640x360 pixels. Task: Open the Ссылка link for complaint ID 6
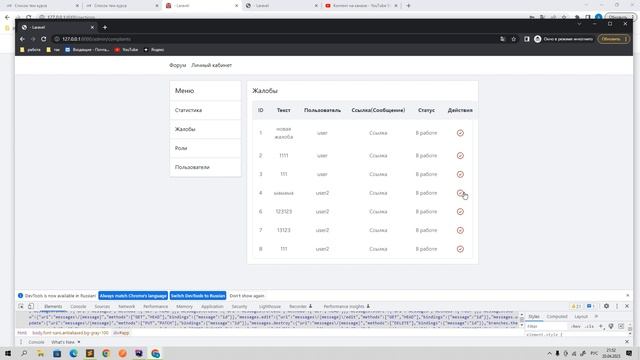378,211
